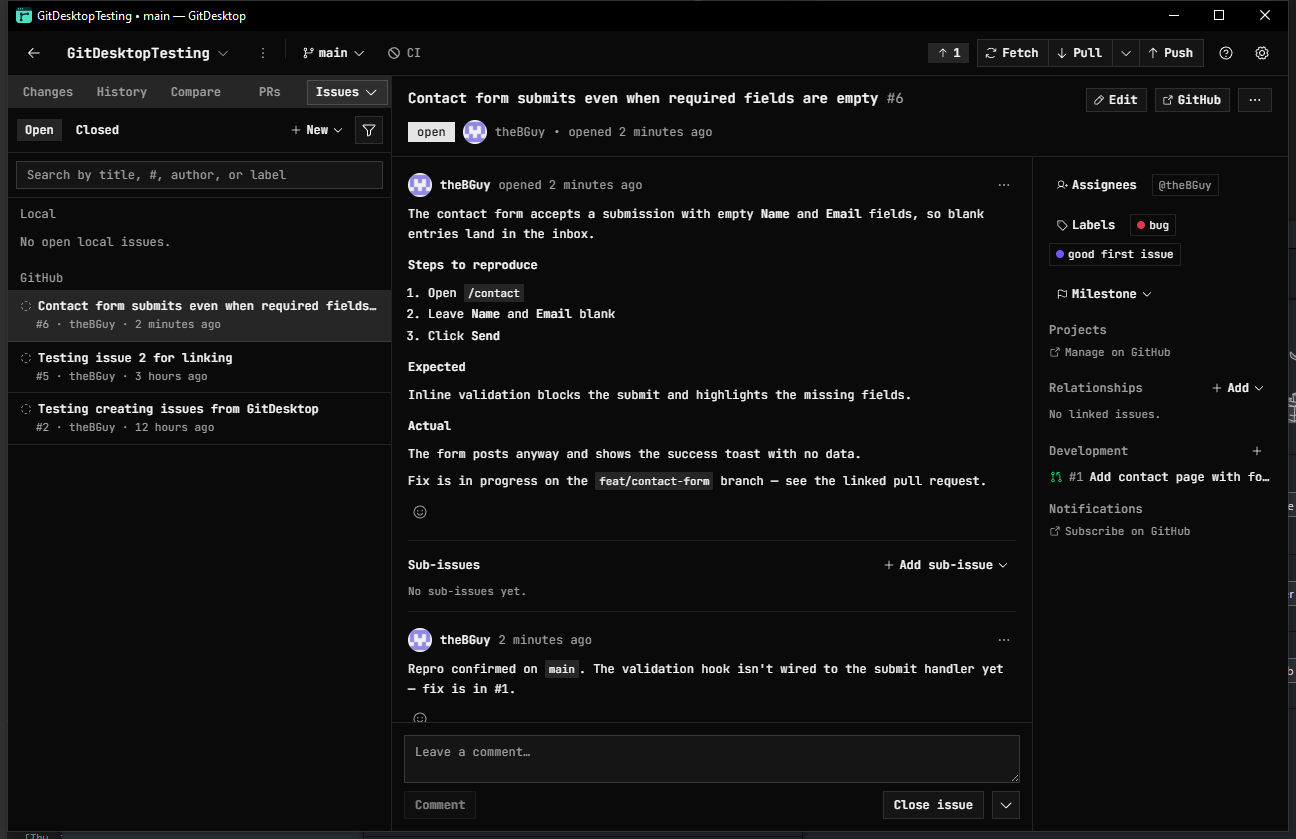
Task: Click the plus icon next to Development
Action: click(x=1257, y=451)
